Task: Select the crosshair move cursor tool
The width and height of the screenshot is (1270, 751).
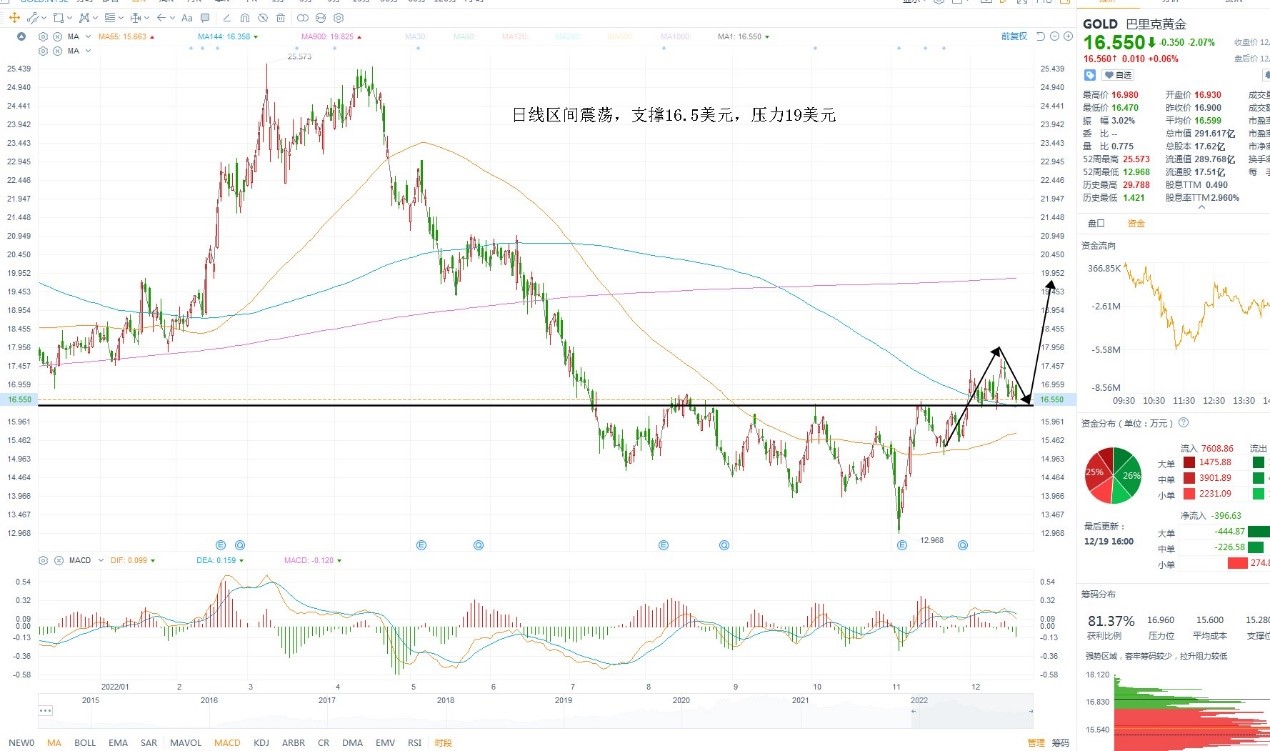Action: click(14, 17)
